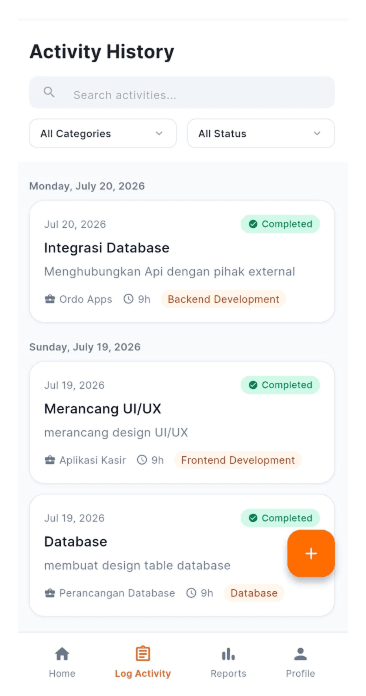Click membuat design table database description
The width and height of the screenshot is (366, 696).
[x=137, y=566]
